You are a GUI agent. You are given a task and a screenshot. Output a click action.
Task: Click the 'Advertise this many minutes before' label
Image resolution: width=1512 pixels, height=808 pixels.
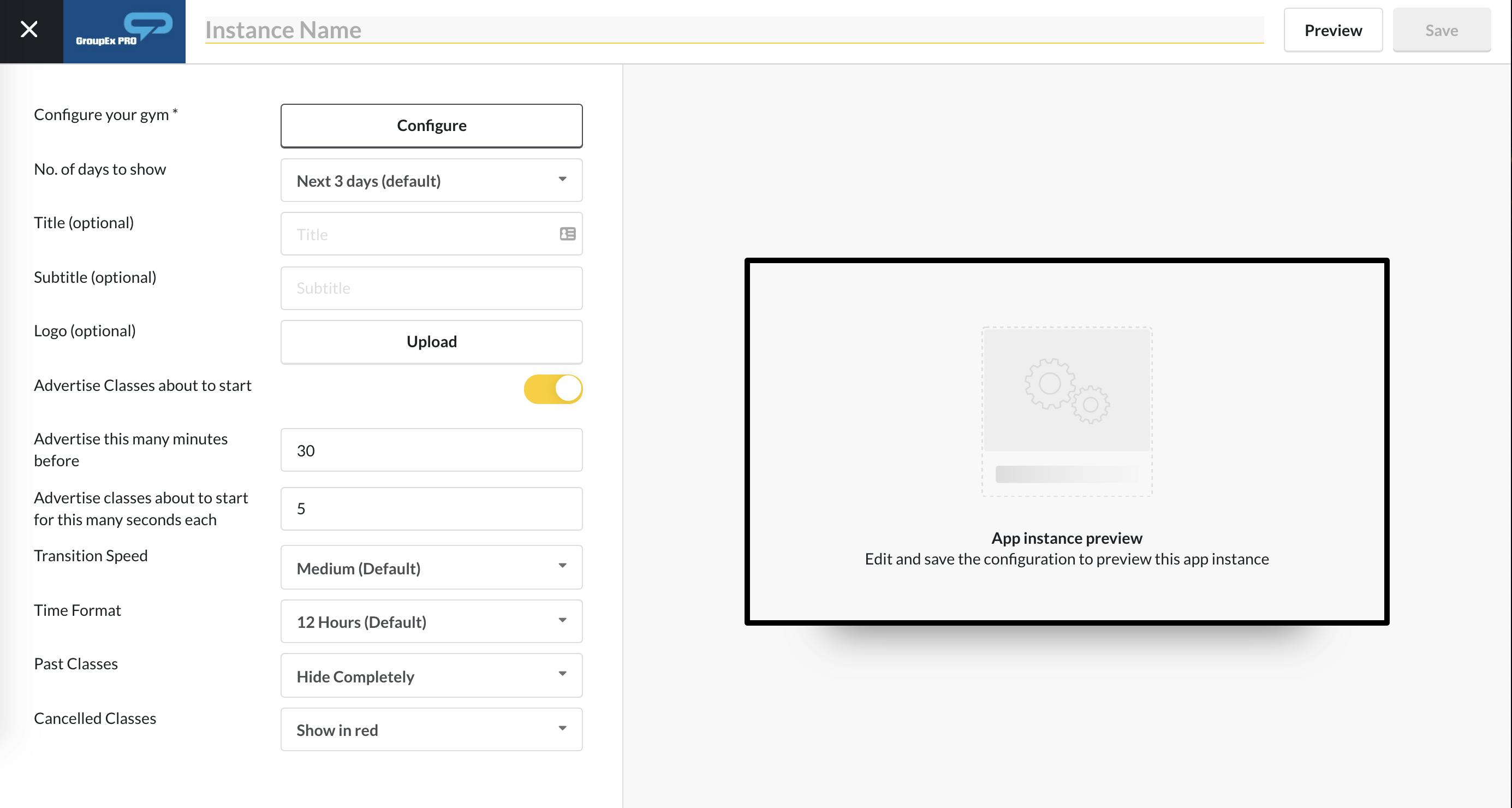(x=131, y=450)
